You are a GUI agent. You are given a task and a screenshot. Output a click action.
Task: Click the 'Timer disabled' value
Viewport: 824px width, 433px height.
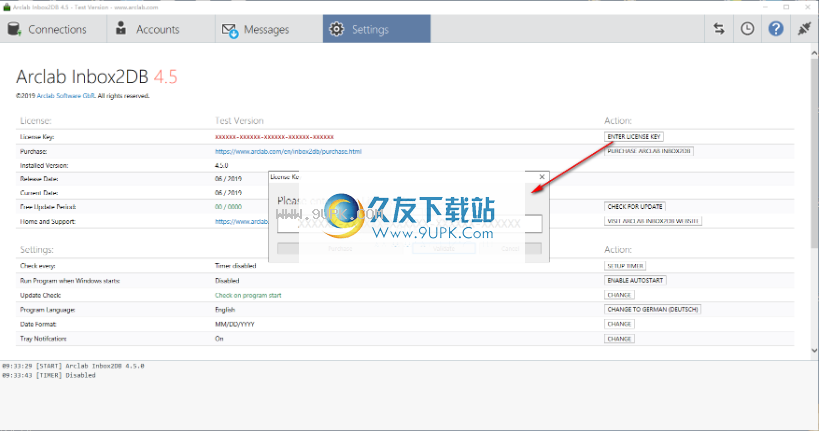point(235,266)
